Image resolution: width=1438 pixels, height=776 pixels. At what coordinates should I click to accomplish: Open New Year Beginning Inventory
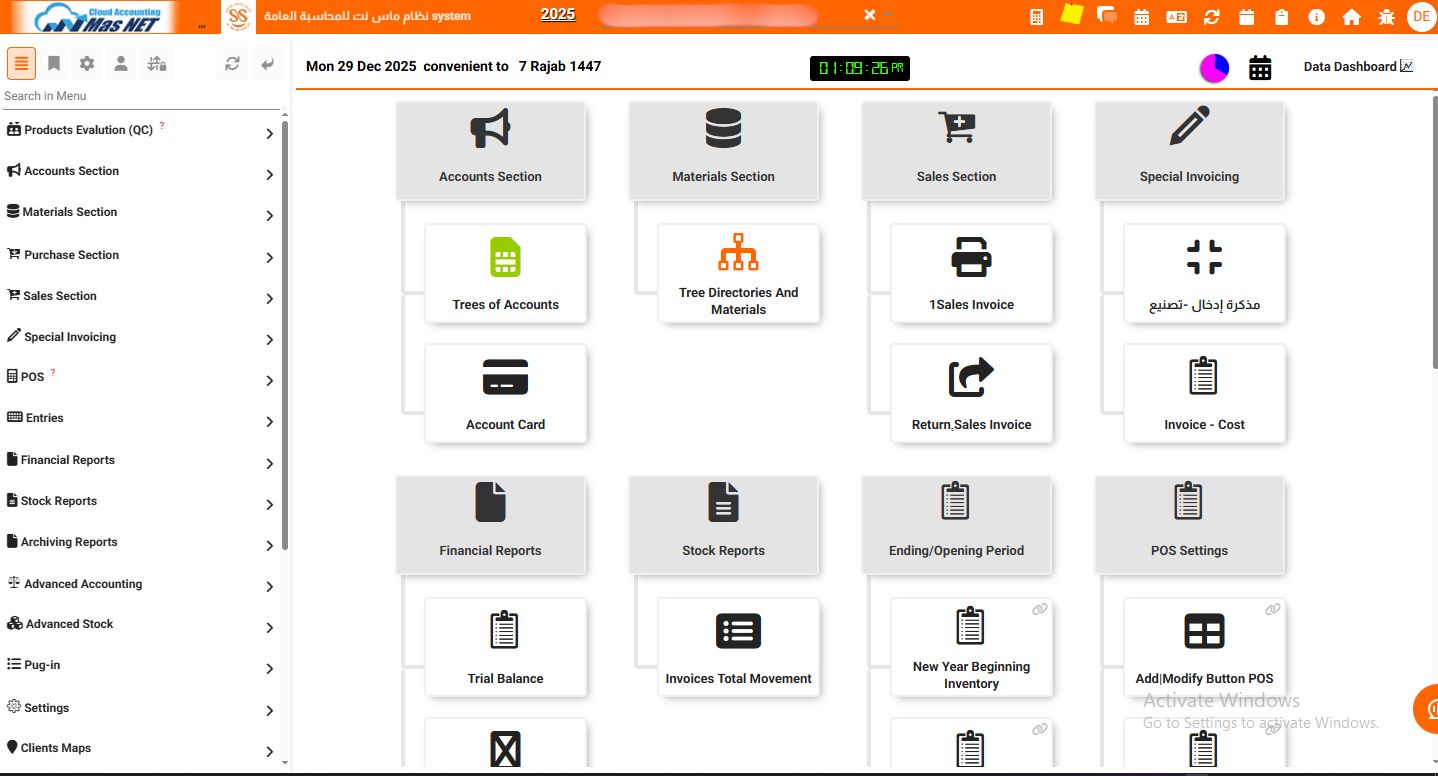coord(971,647)
